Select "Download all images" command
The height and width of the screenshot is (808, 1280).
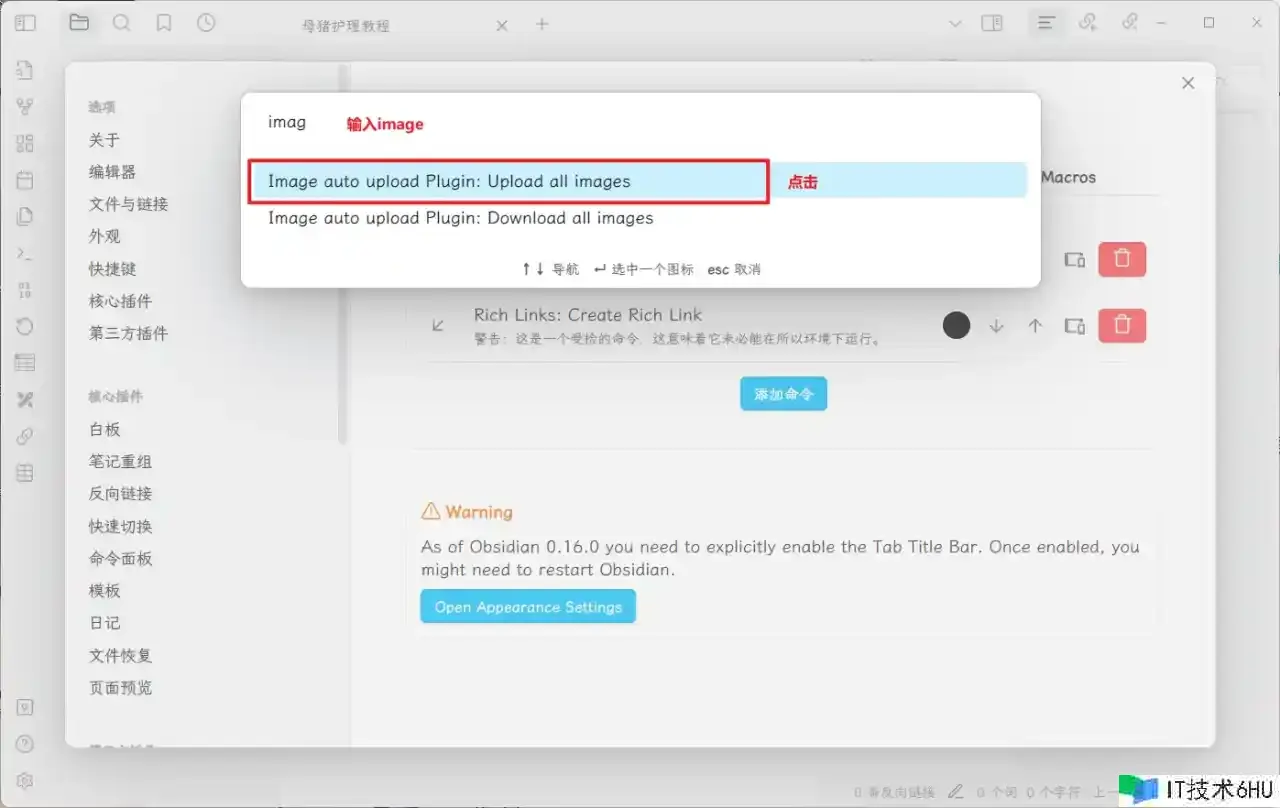point(460,218)
